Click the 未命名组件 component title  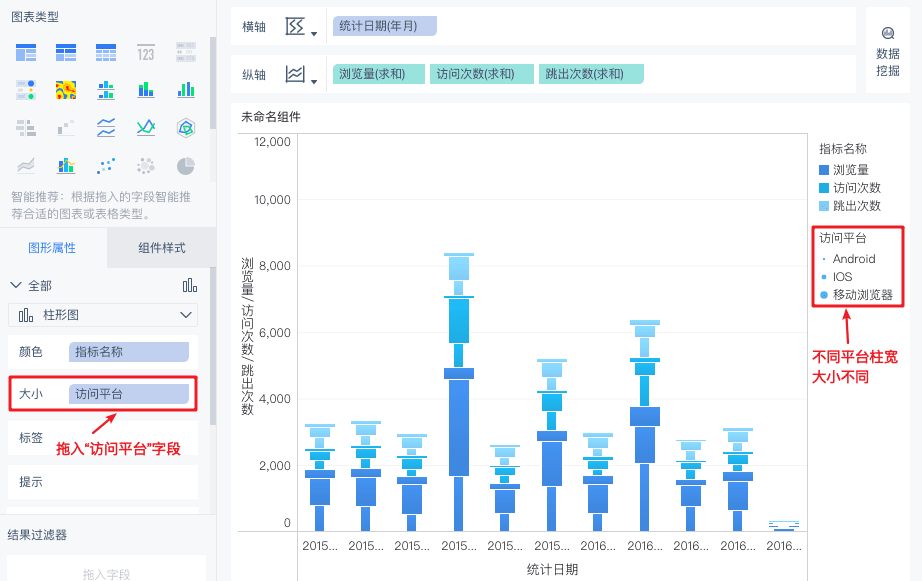(x=271, y=117)
